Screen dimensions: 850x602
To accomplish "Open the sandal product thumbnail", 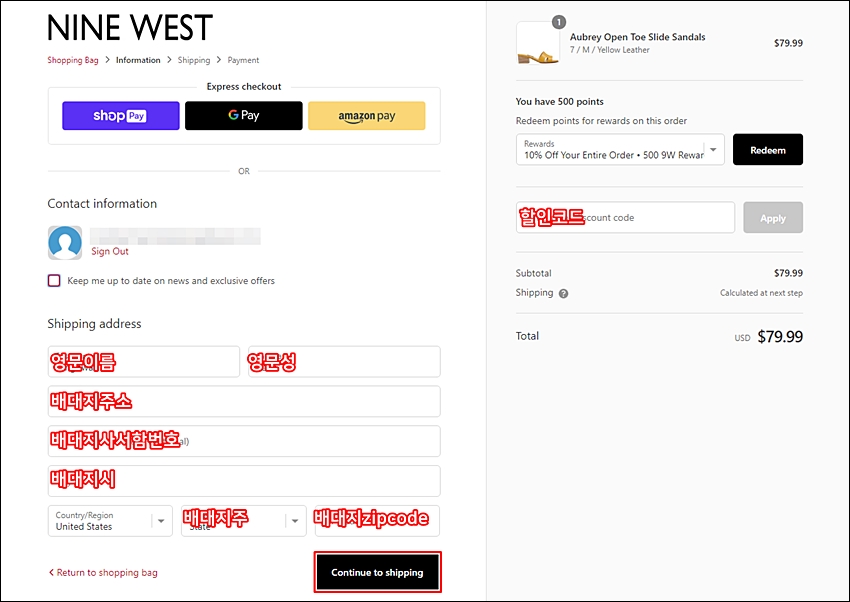I will pos(538,44).
